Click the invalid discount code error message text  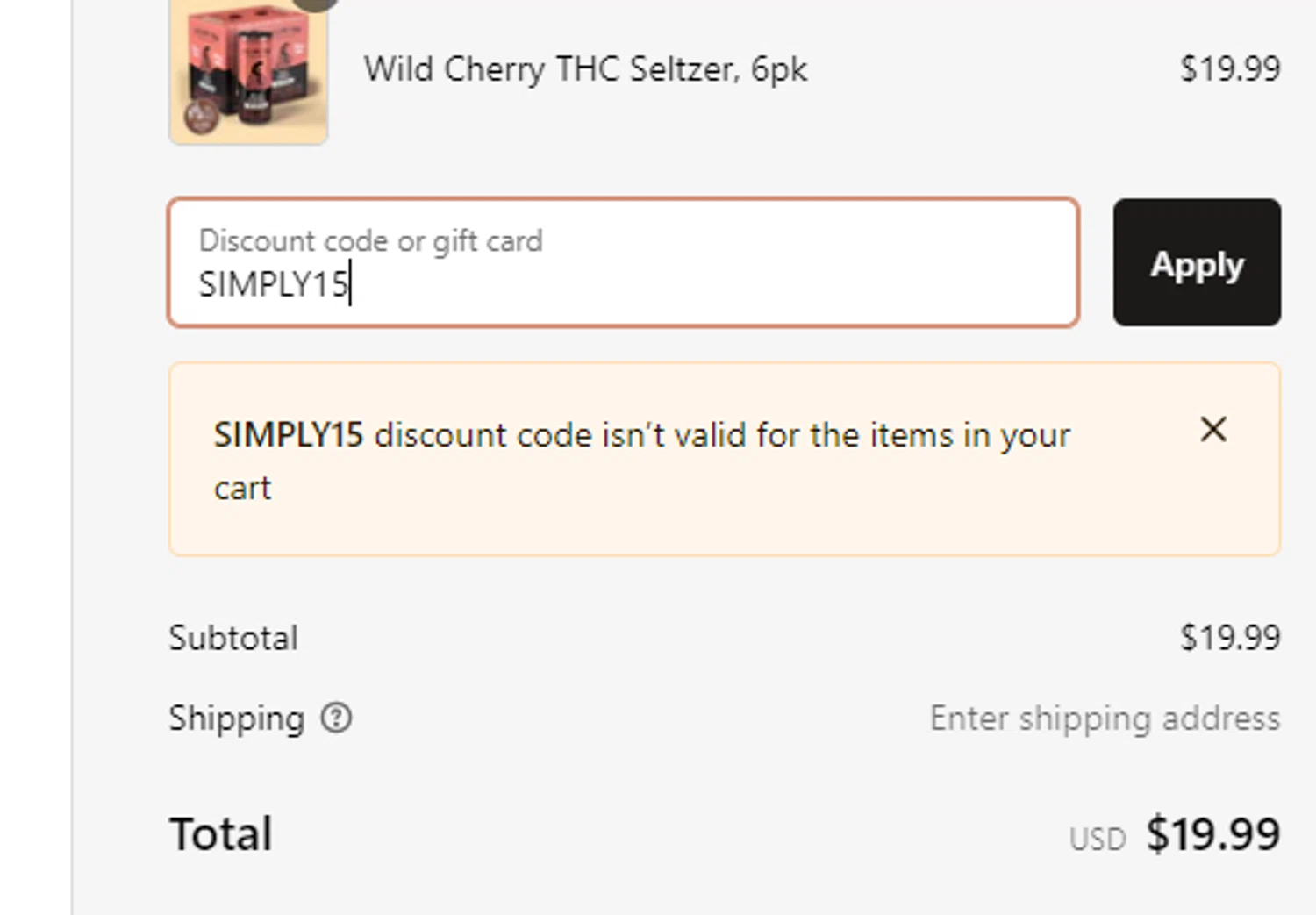click(721, 435)
